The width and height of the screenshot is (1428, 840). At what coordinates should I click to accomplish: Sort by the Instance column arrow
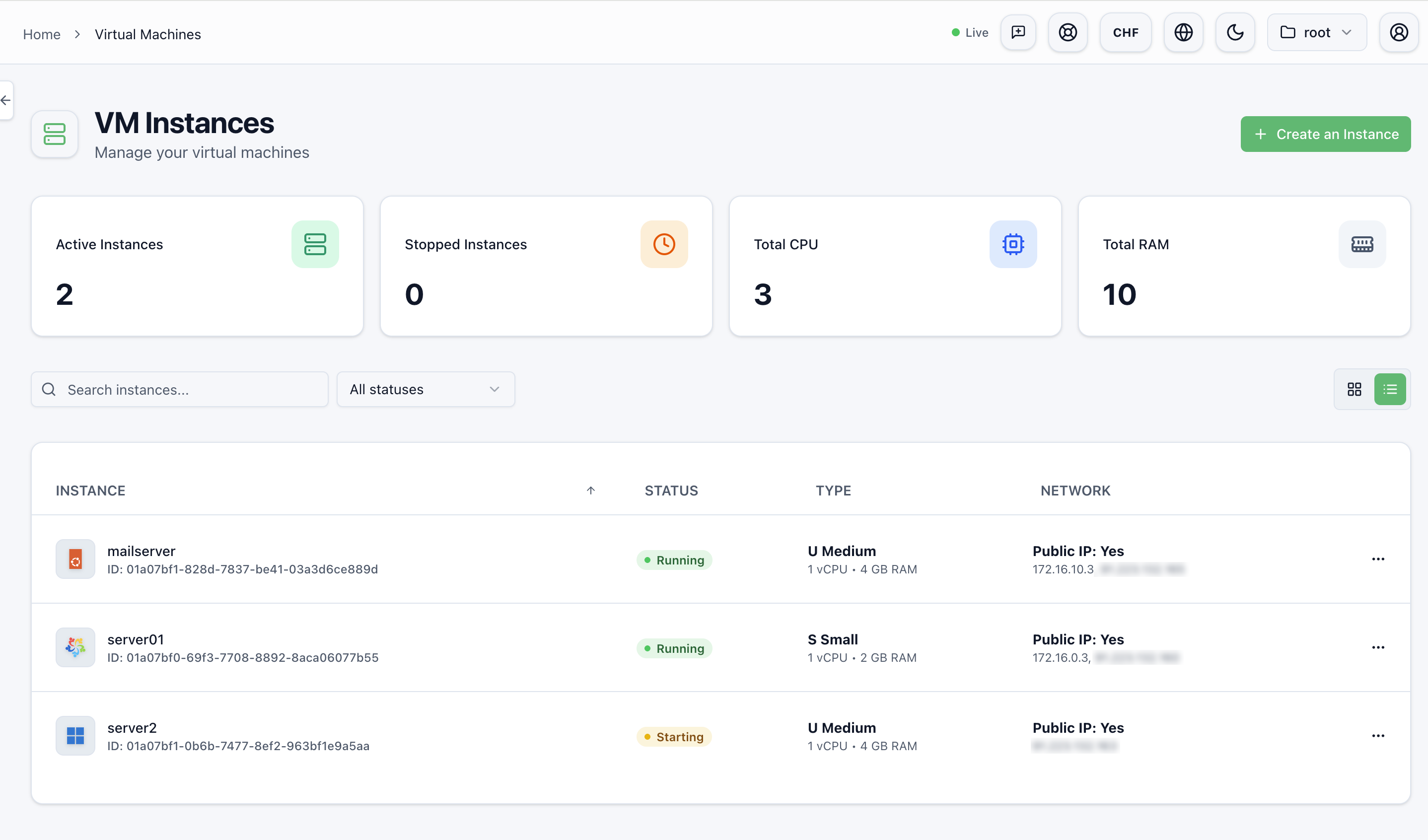[590, 490]
